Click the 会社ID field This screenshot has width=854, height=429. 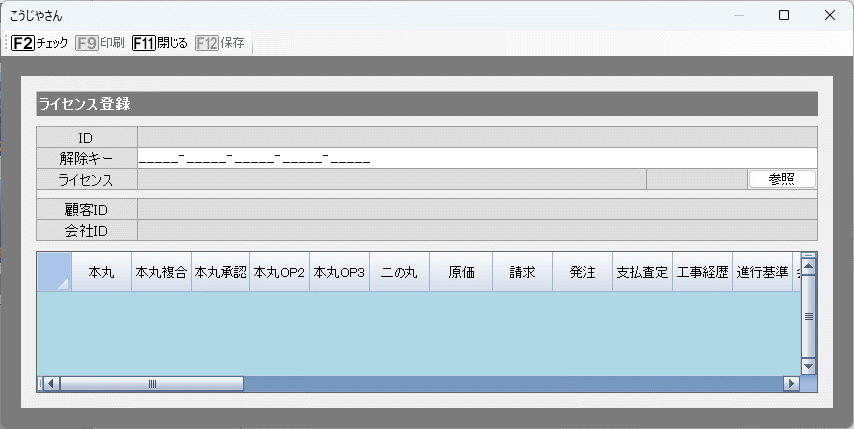[477, 230]
